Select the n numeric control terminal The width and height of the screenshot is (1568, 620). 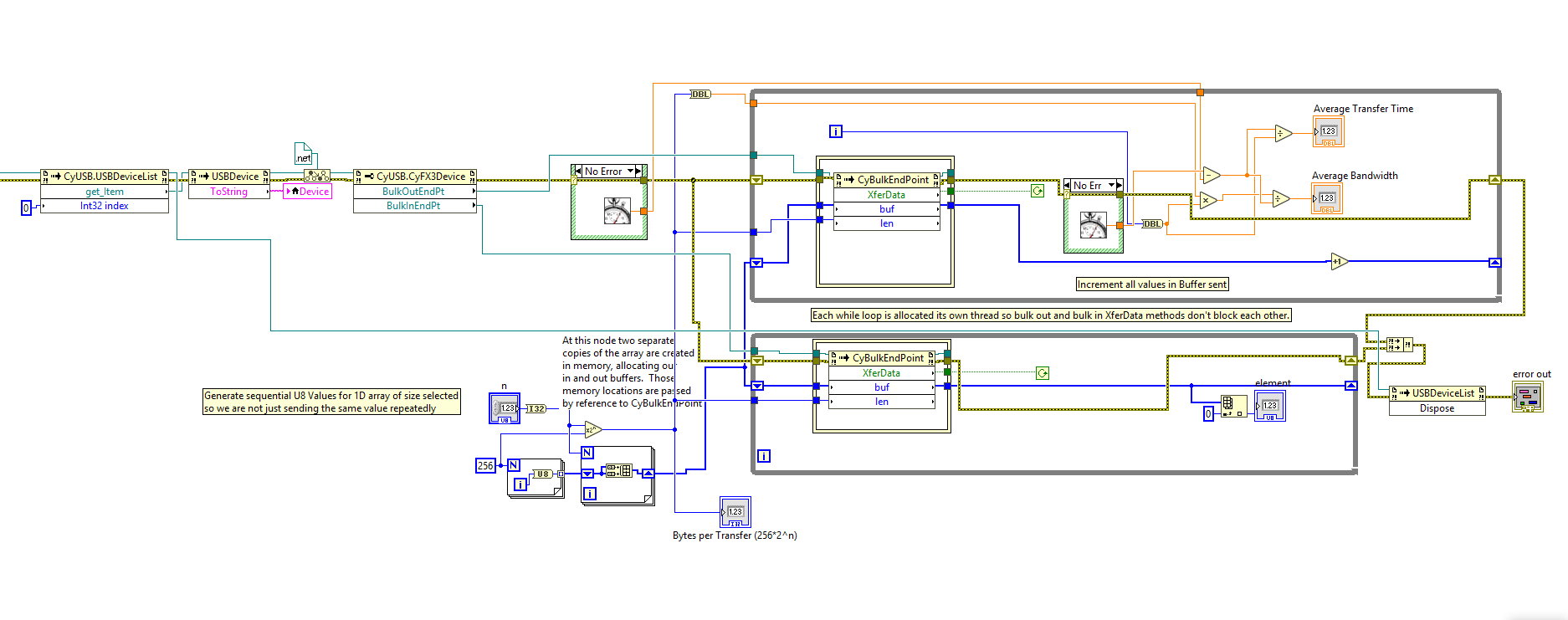pyautogui.click(x=505, y=408)
